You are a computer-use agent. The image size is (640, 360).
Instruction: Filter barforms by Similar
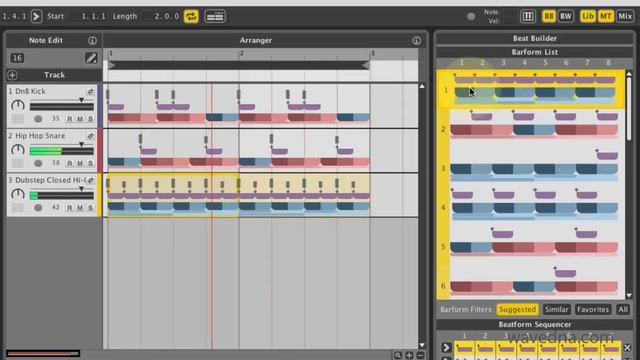(556, 309)
